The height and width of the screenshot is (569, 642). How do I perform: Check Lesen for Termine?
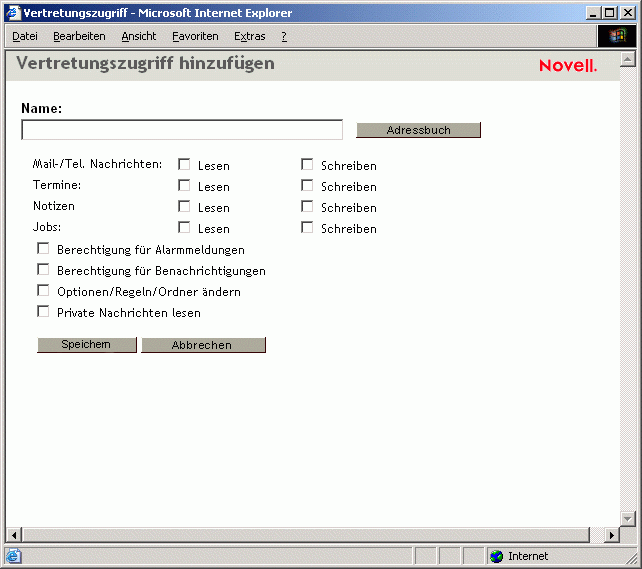point(184,185)
